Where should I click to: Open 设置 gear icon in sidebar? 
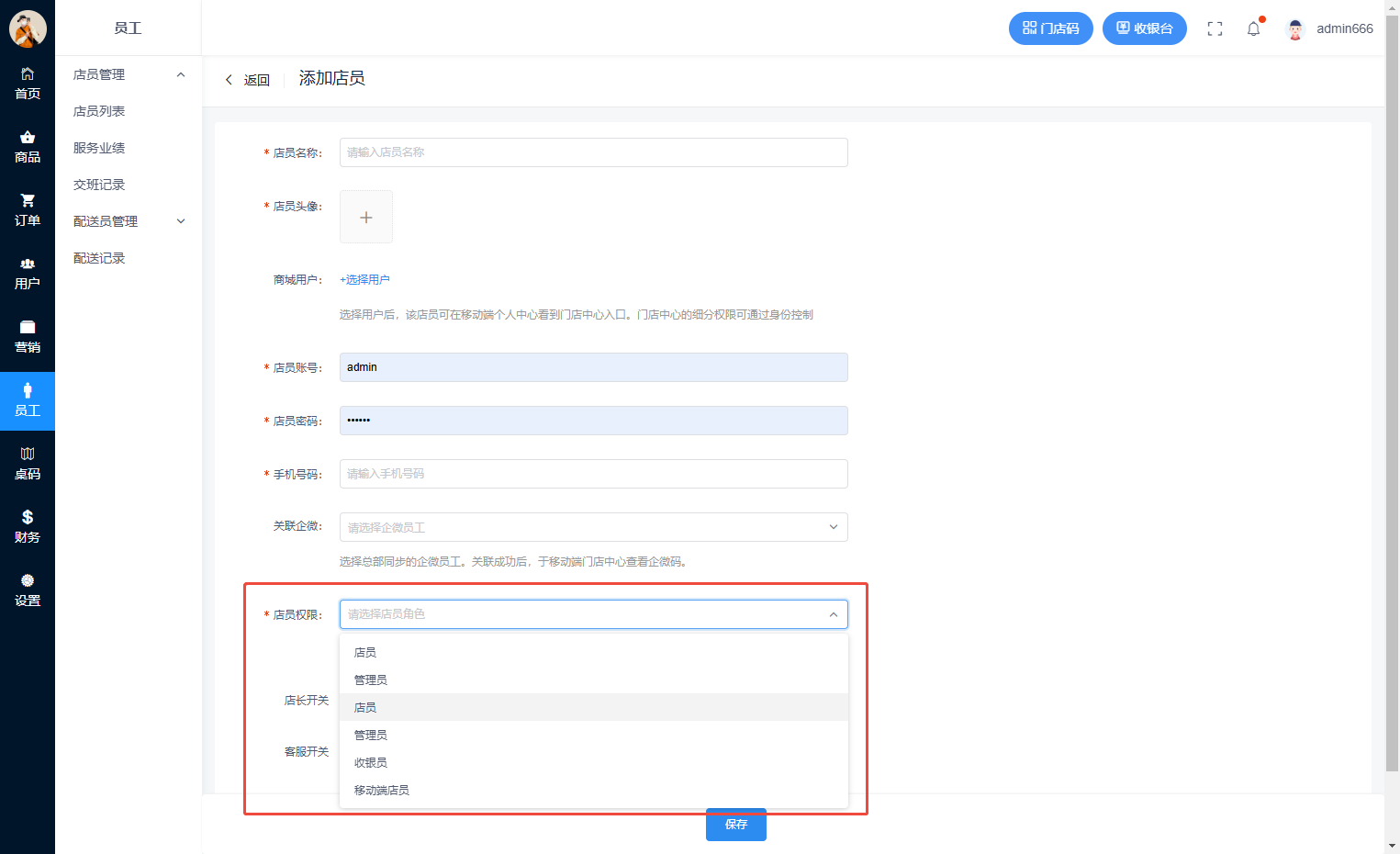coord(28,580)
